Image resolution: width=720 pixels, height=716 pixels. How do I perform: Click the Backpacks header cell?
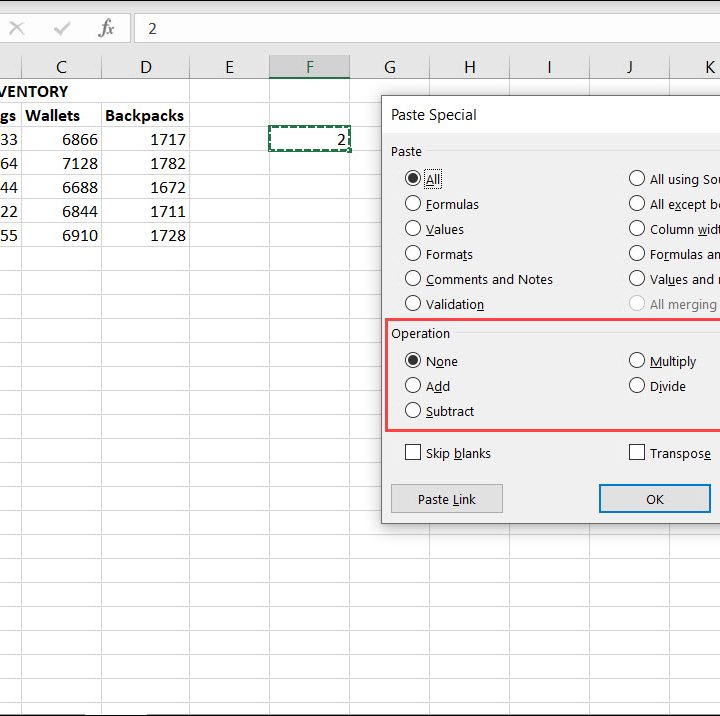[145, 115]
